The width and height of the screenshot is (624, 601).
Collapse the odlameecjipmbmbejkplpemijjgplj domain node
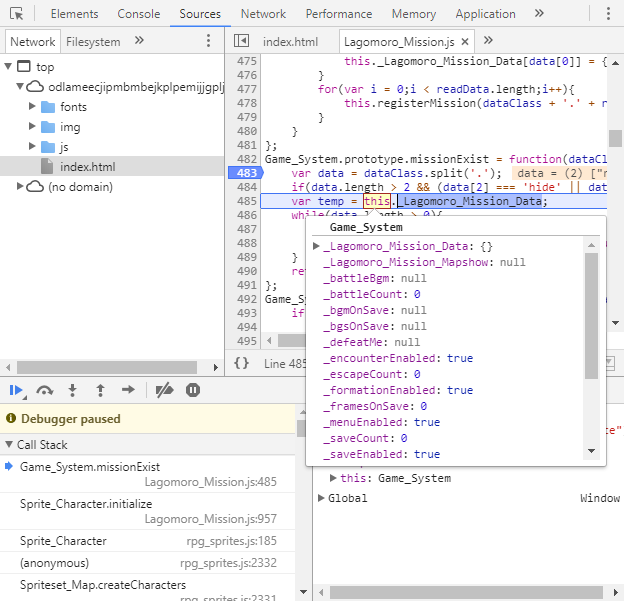[20, 86]
